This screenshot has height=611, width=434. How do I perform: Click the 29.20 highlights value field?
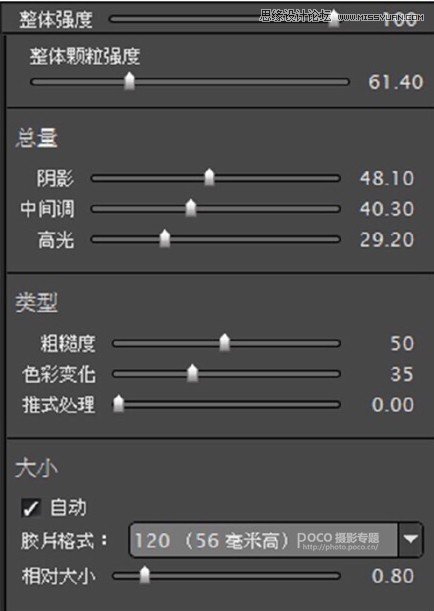click(x=386, y=240)
